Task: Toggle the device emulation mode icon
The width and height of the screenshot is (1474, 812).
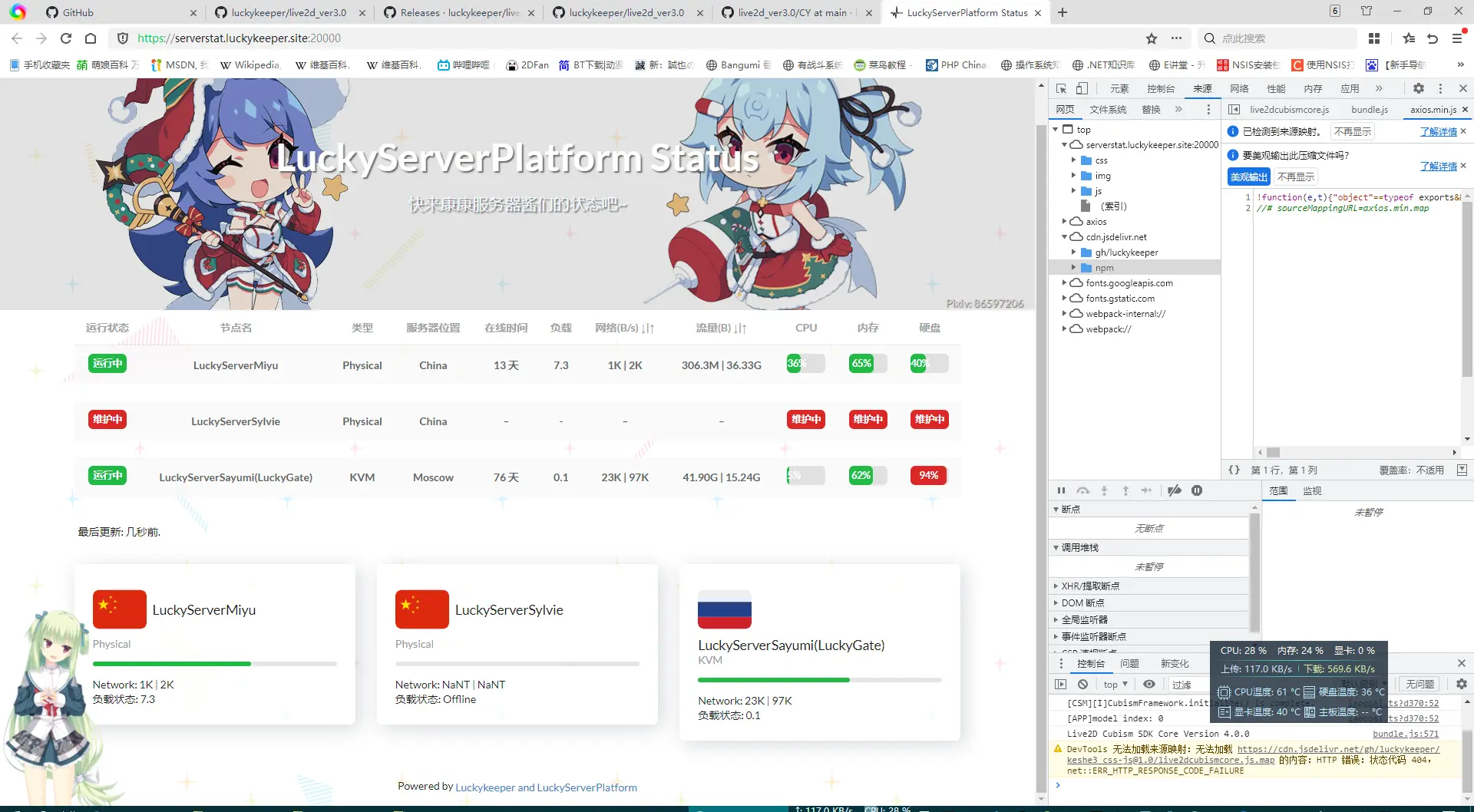Action: [x=1082, y=88]
